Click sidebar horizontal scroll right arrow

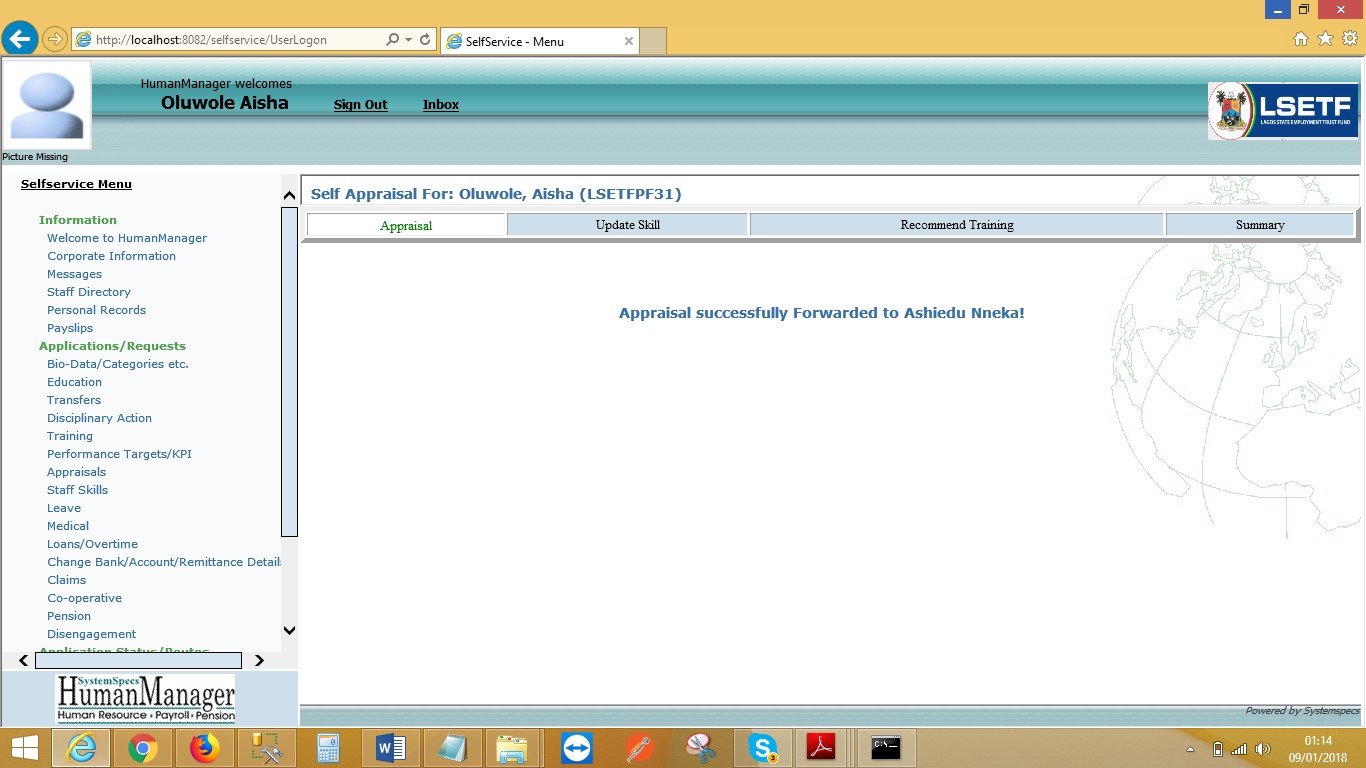click(x=259, y=661)
